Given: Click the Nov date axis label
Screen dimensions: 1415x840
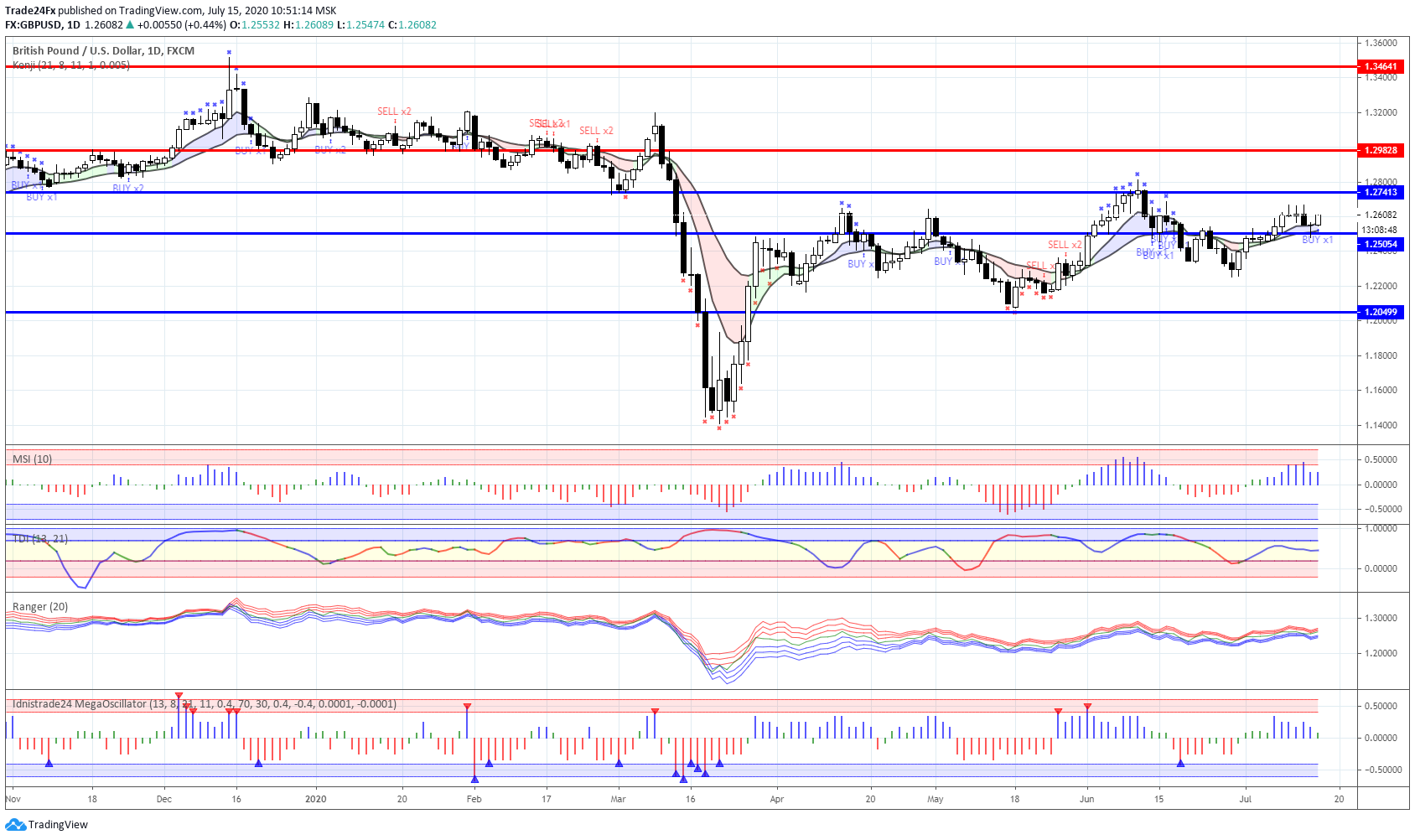Looking at the screenshot, I should [13, 799].
